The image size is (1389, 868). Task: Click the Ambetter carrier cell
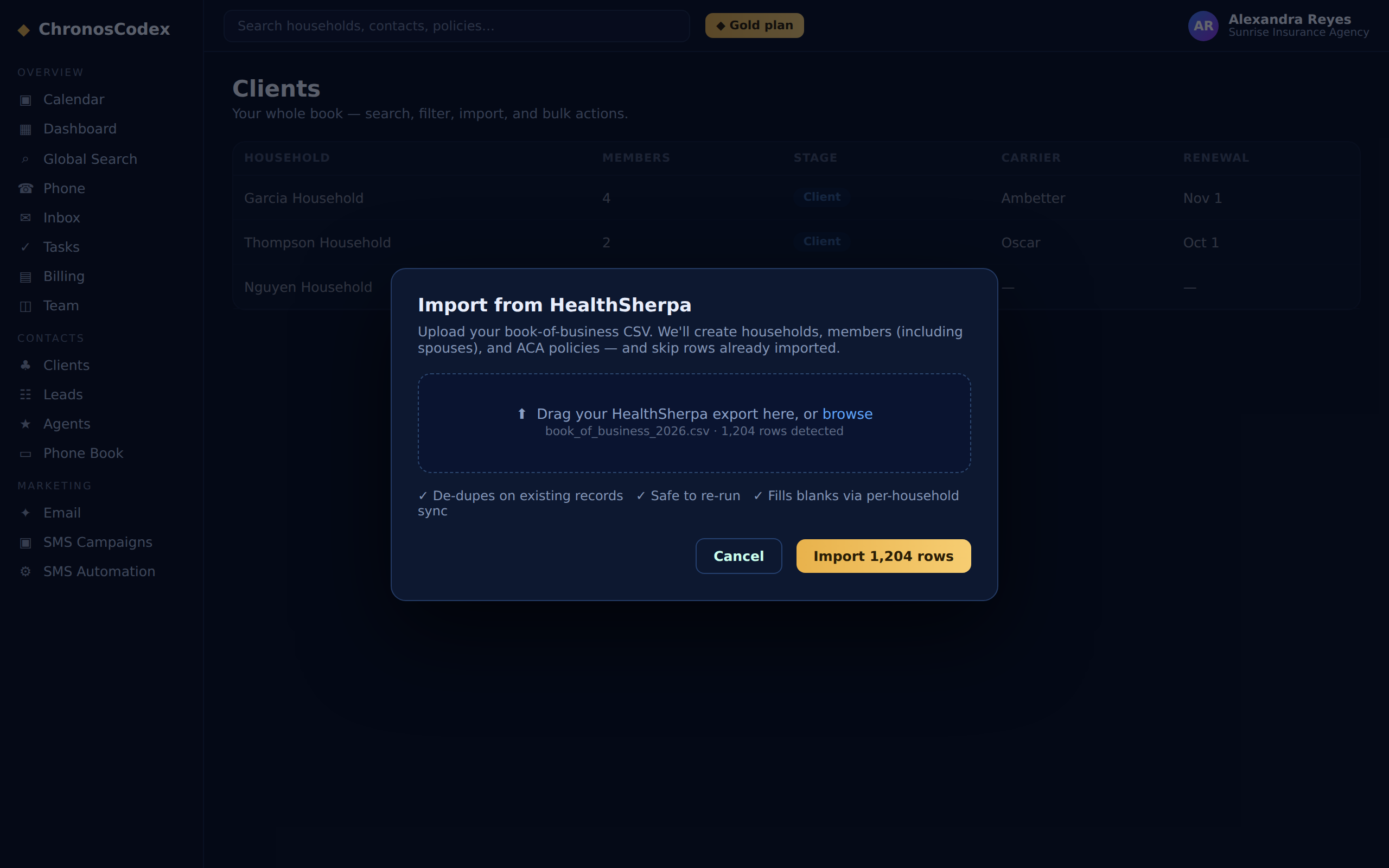pos(1033,198)
